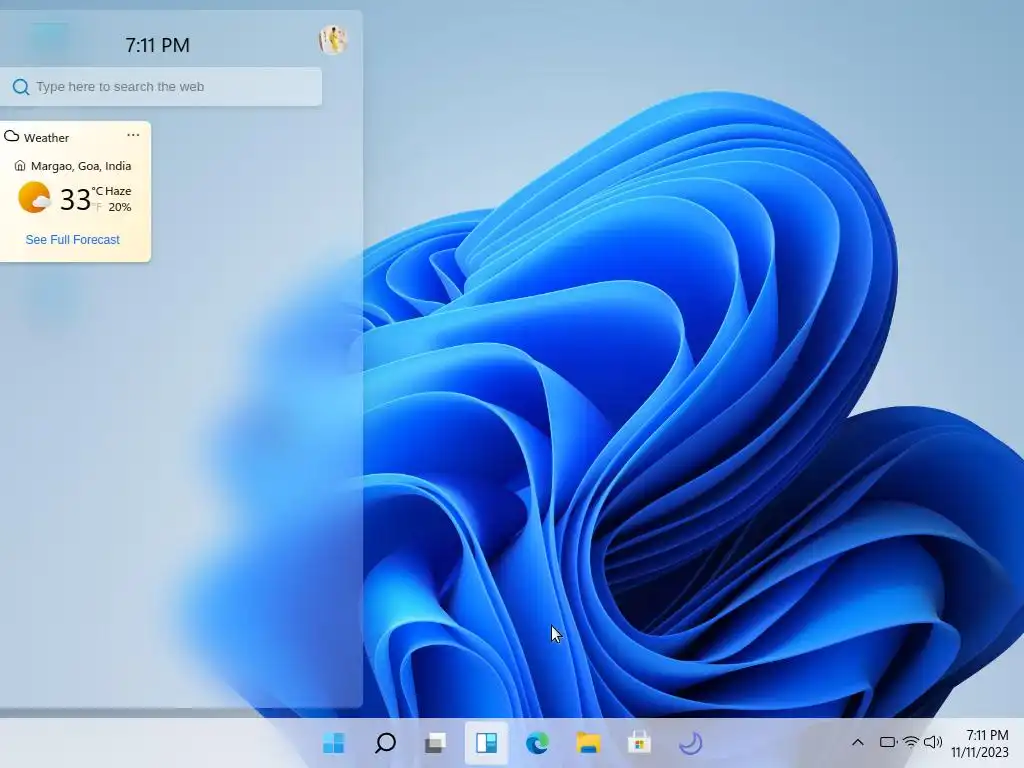Click the 20% value in weather widget
Viewport: 1024px width, 768px height.
[120, 207]
